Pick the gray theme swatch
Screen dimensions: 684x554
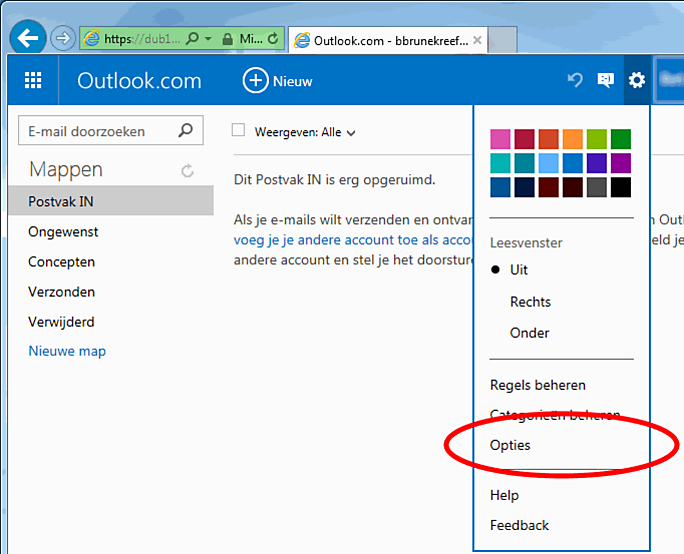(x=597, y=187)
